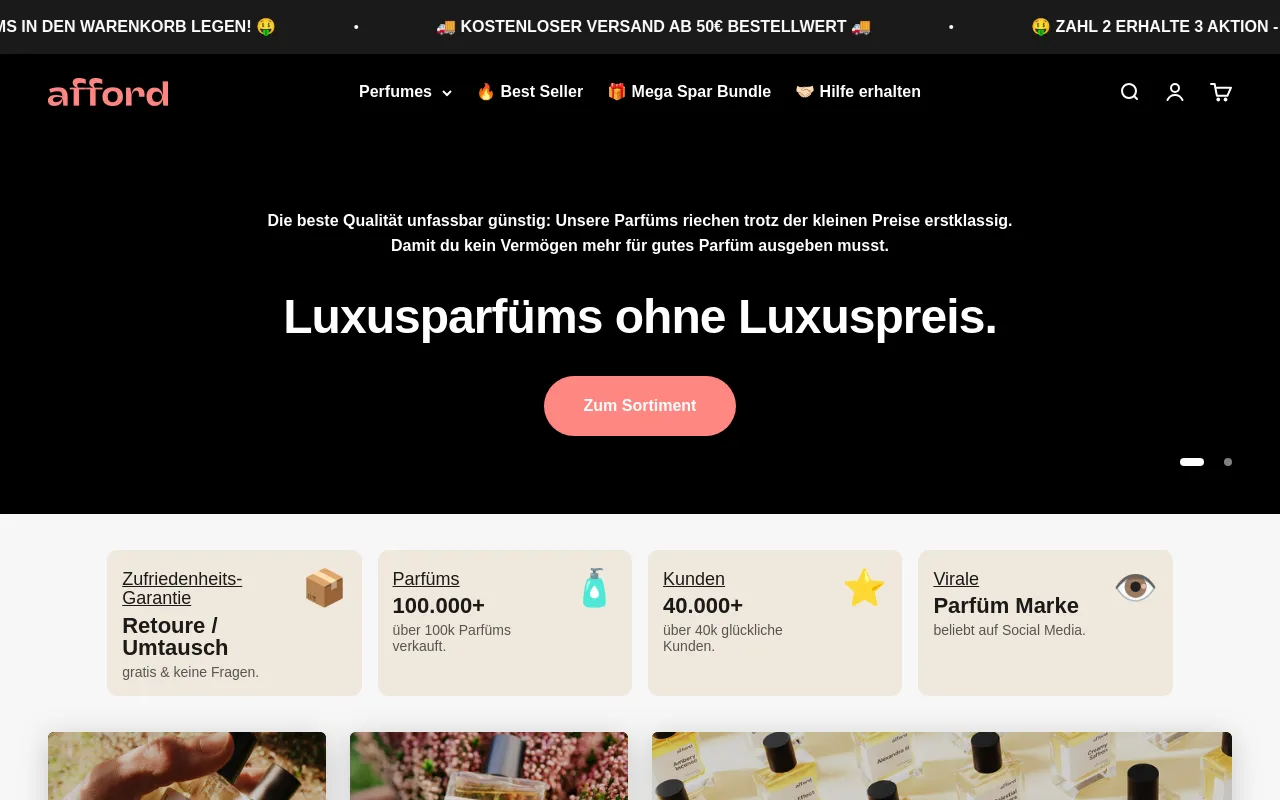
Task: Click the eye emoji on Virale card
Action: (1135, 588)
